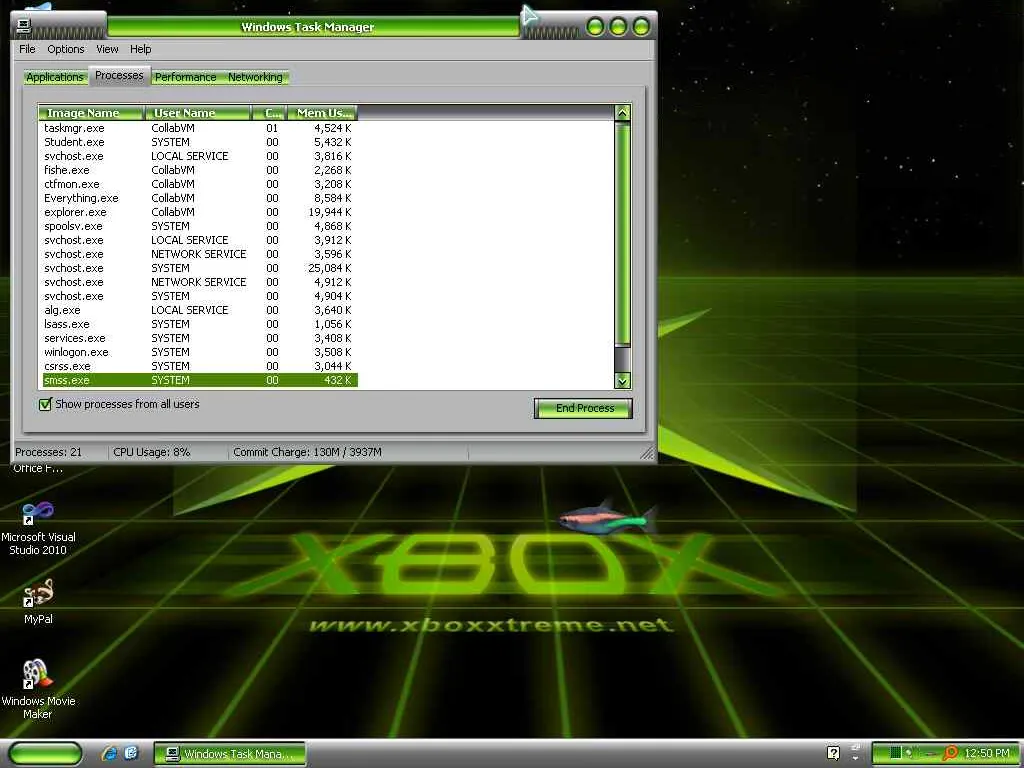1024x768 pixels.
Task: Select the Everything.exe process row
Action: pyautogui.click(x=199, y=198)
